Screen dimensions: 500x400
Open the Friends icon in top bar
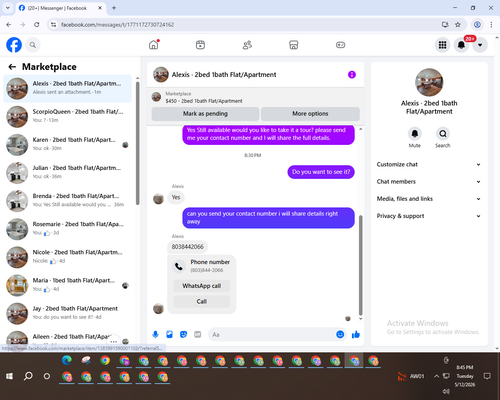pyautogui.click(x=247, y=45)
